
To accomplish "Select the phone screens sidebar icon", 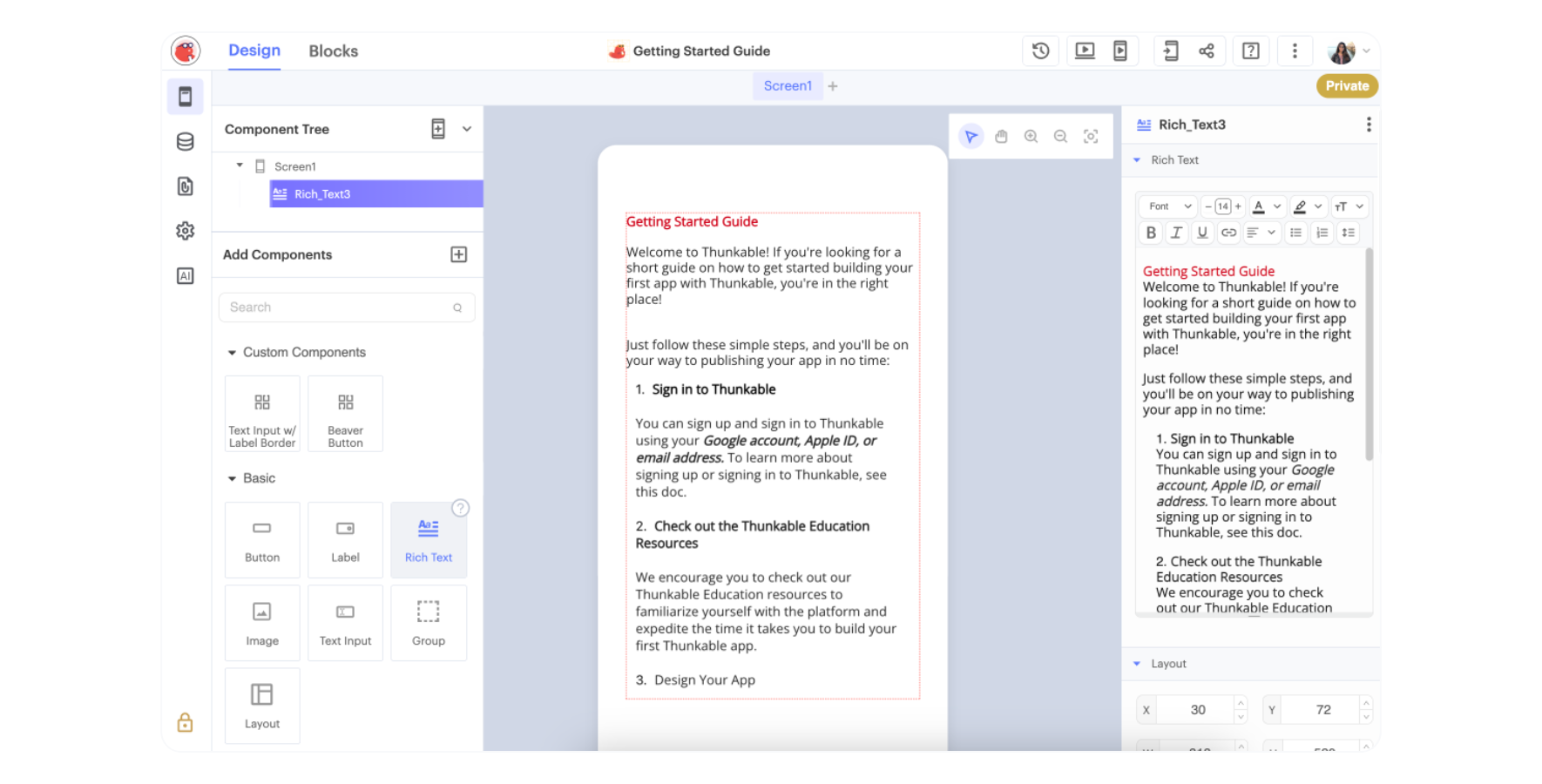I will point(186,97).
